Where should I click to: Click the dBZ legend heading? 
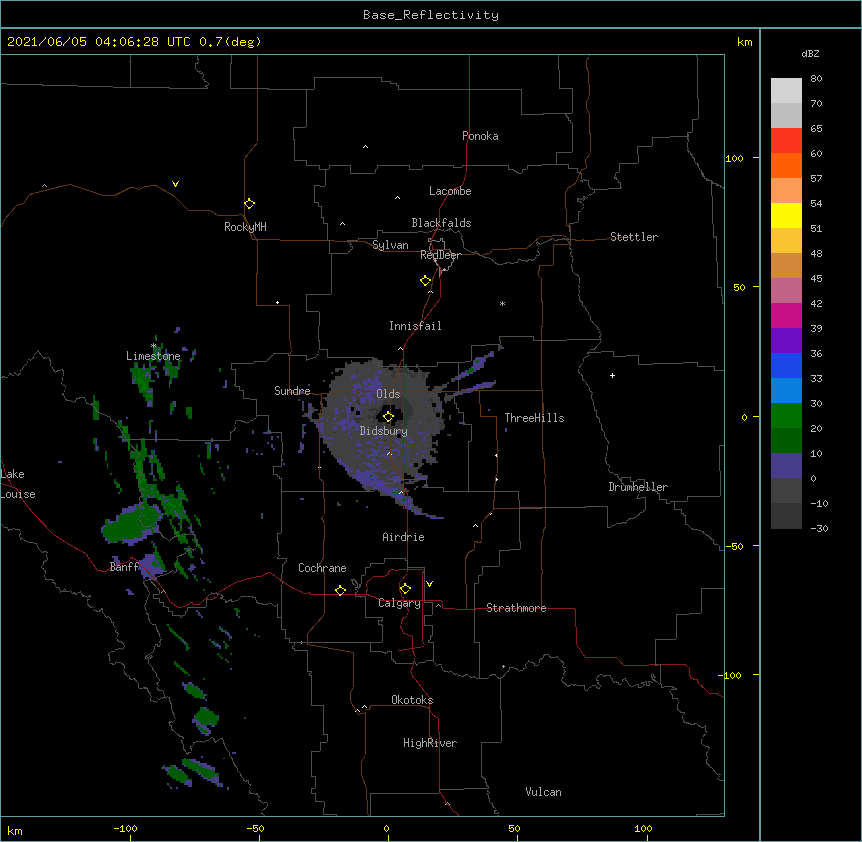click(x=810, y=53)
